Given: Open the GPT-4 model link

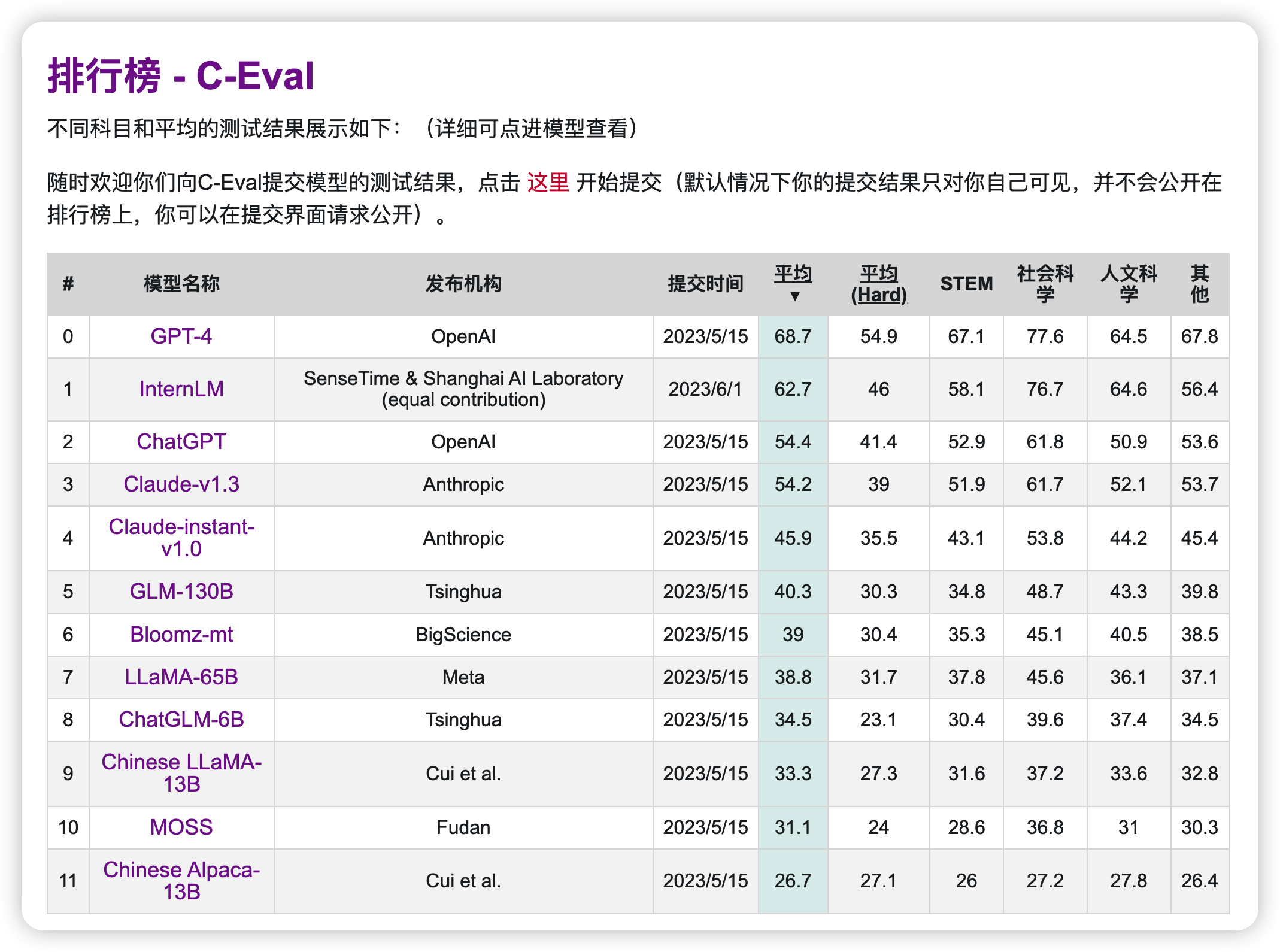Looking at the screenshot, I should 181,336.
